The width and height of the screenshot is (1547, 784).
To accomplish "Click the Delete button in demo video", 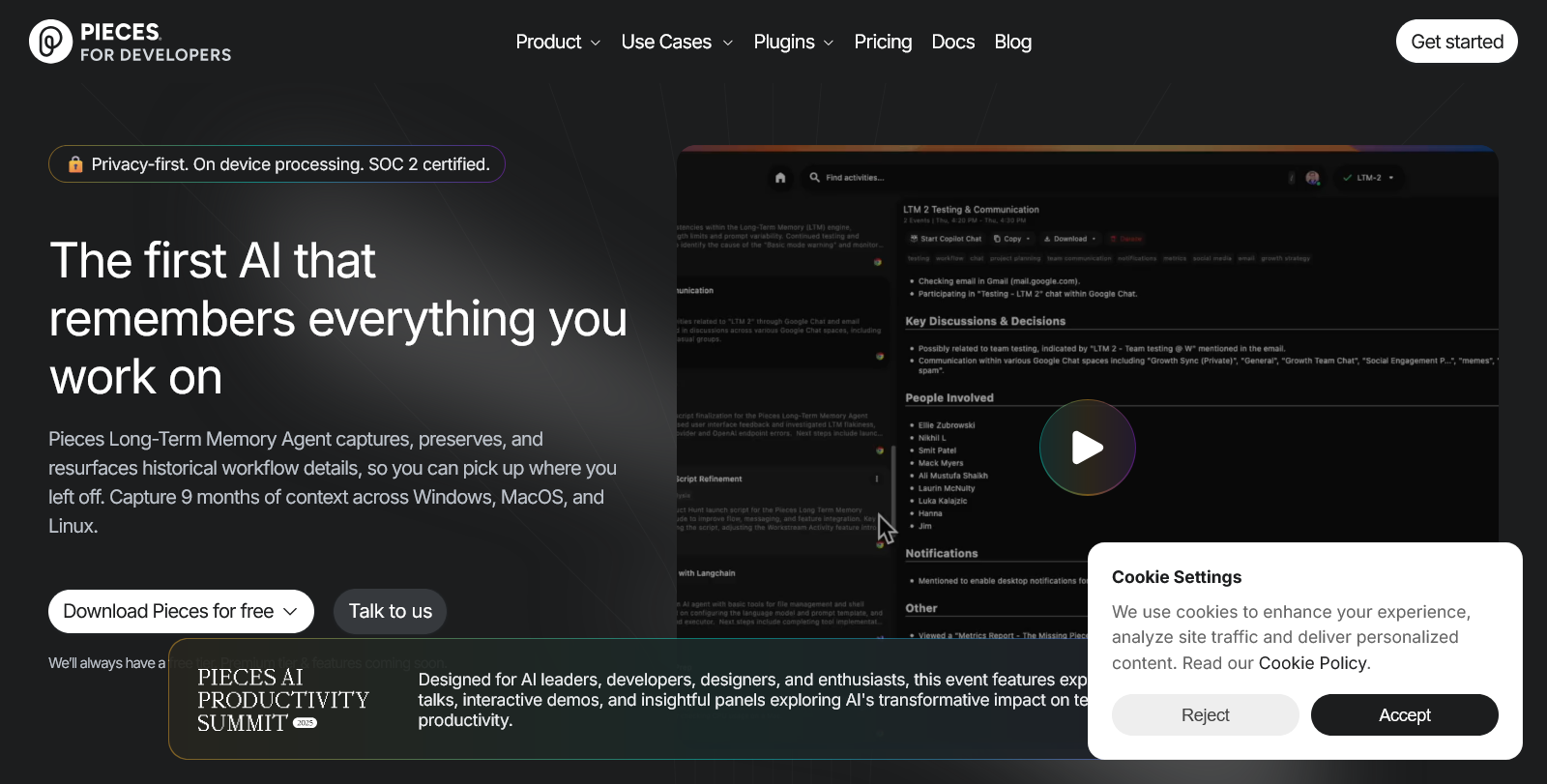I will coord(1126,239).
